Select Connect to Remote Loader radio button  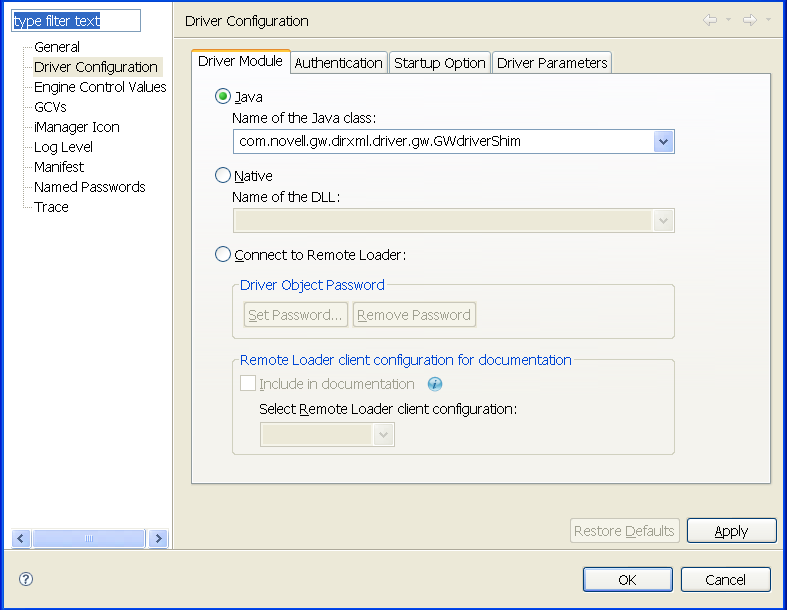[x=223, y=254]
